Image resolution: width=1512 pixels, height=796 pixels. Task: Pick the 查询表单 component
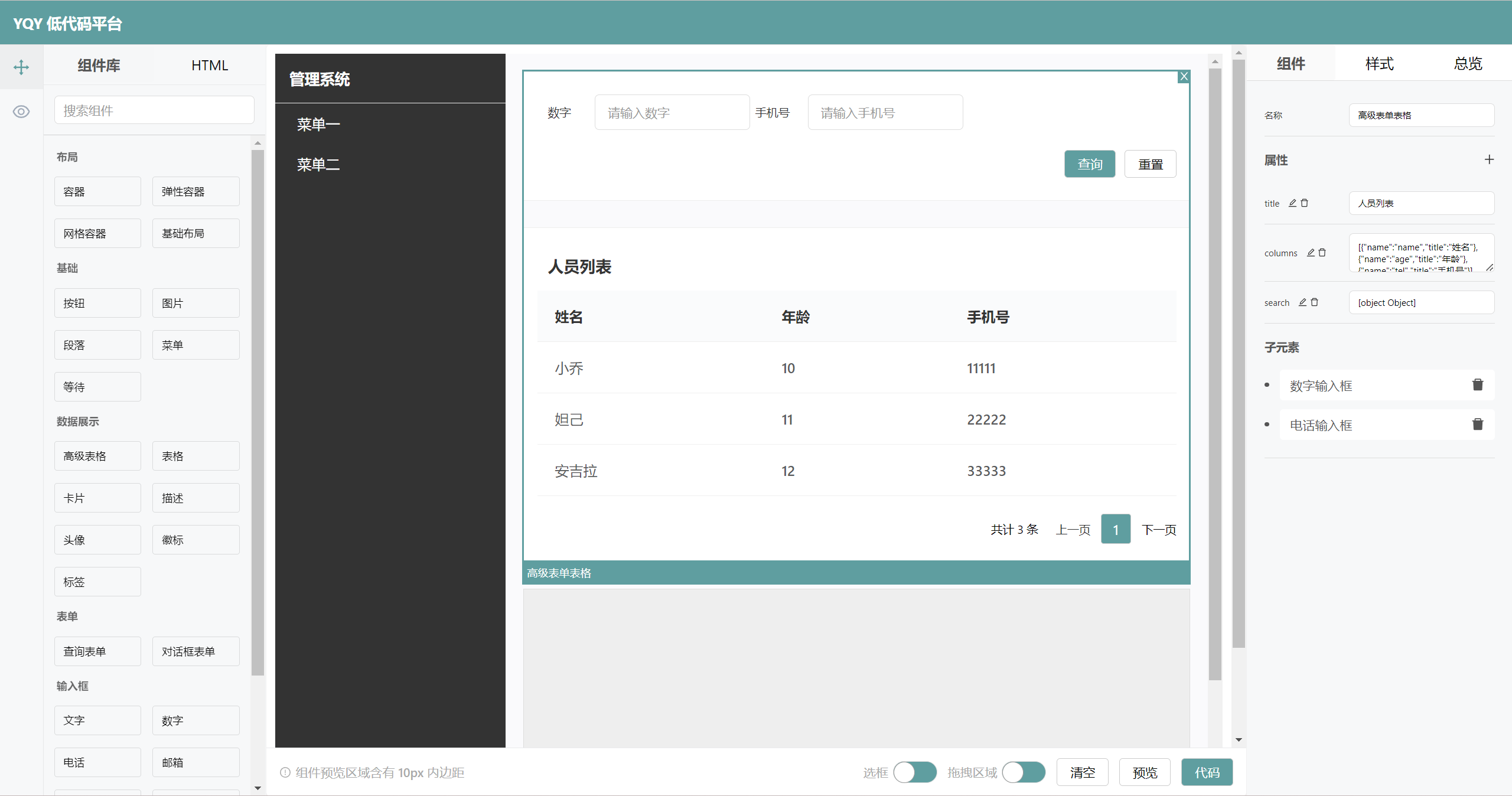pos(97,651)
